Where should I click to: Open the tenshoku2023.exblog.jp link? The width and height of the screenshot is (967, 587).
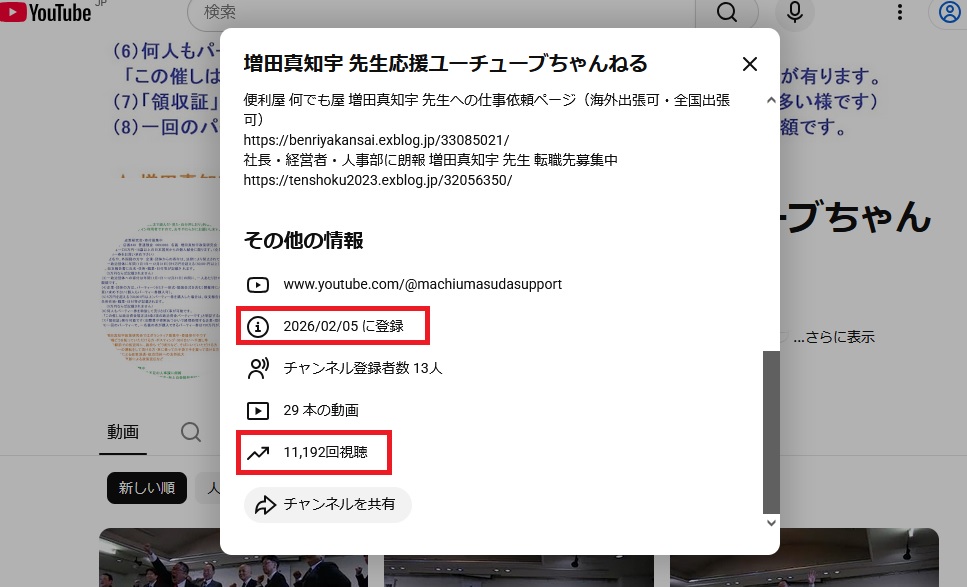pyautogui.click(x=378, y=180)
